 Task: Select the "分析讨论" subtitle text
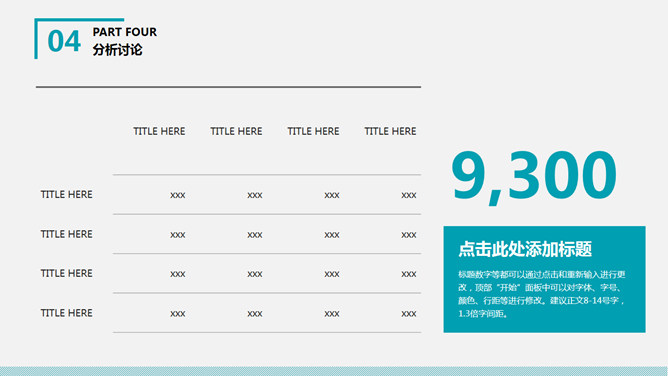[117, 50]
